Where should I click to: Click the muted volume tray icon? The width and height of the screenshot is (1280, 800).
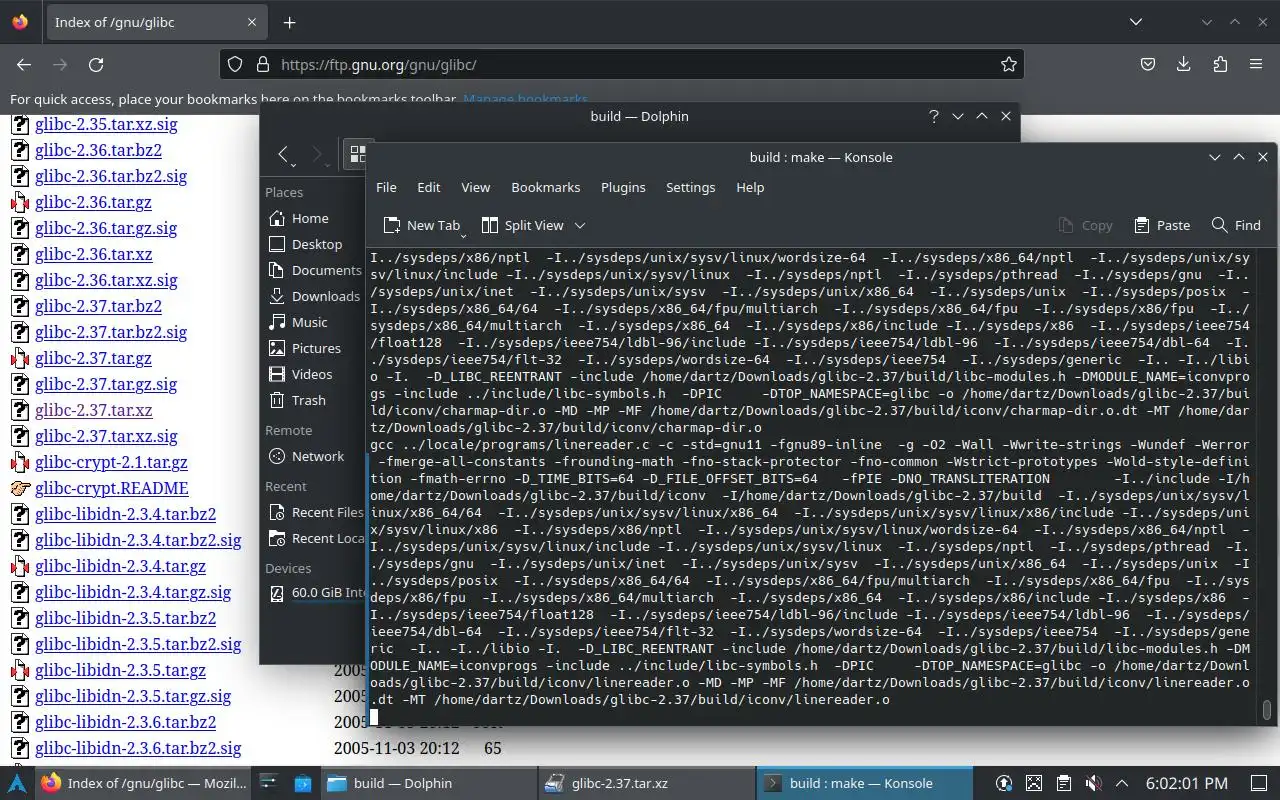(x=1093, y=783)
